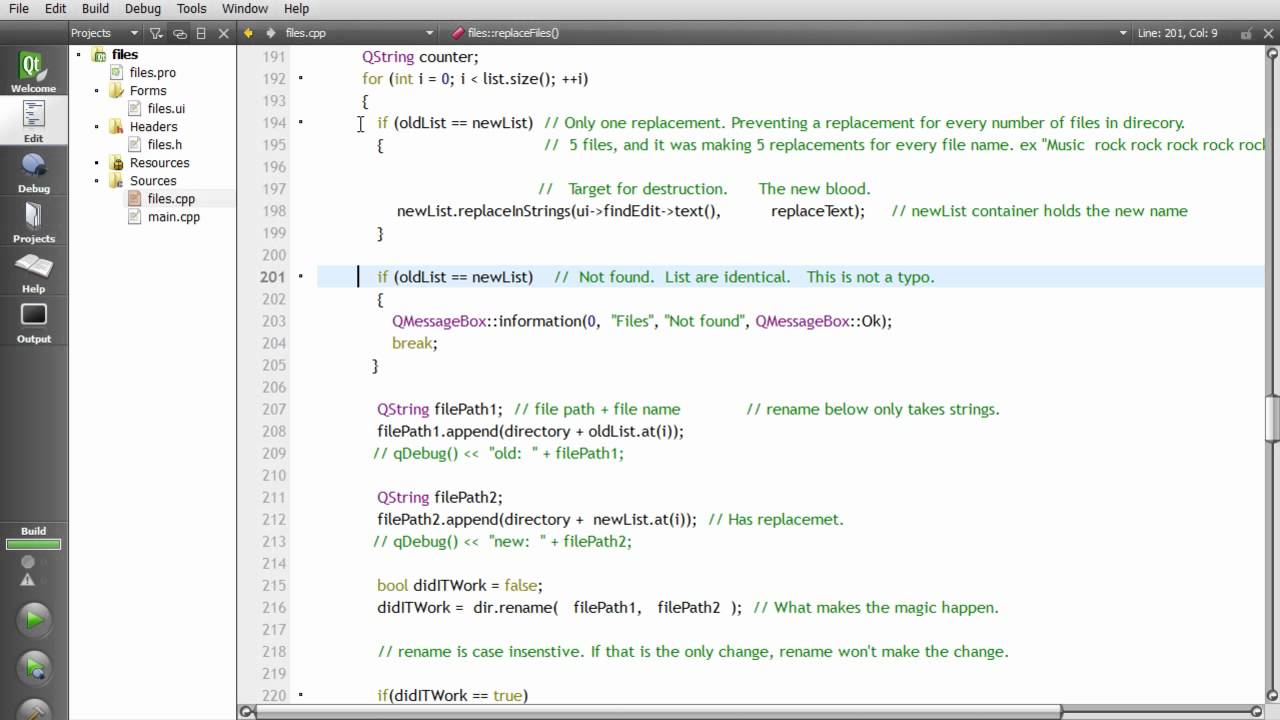1280x720 pixels.
Task: Run the project with green play button
Action: coord(33,620)
